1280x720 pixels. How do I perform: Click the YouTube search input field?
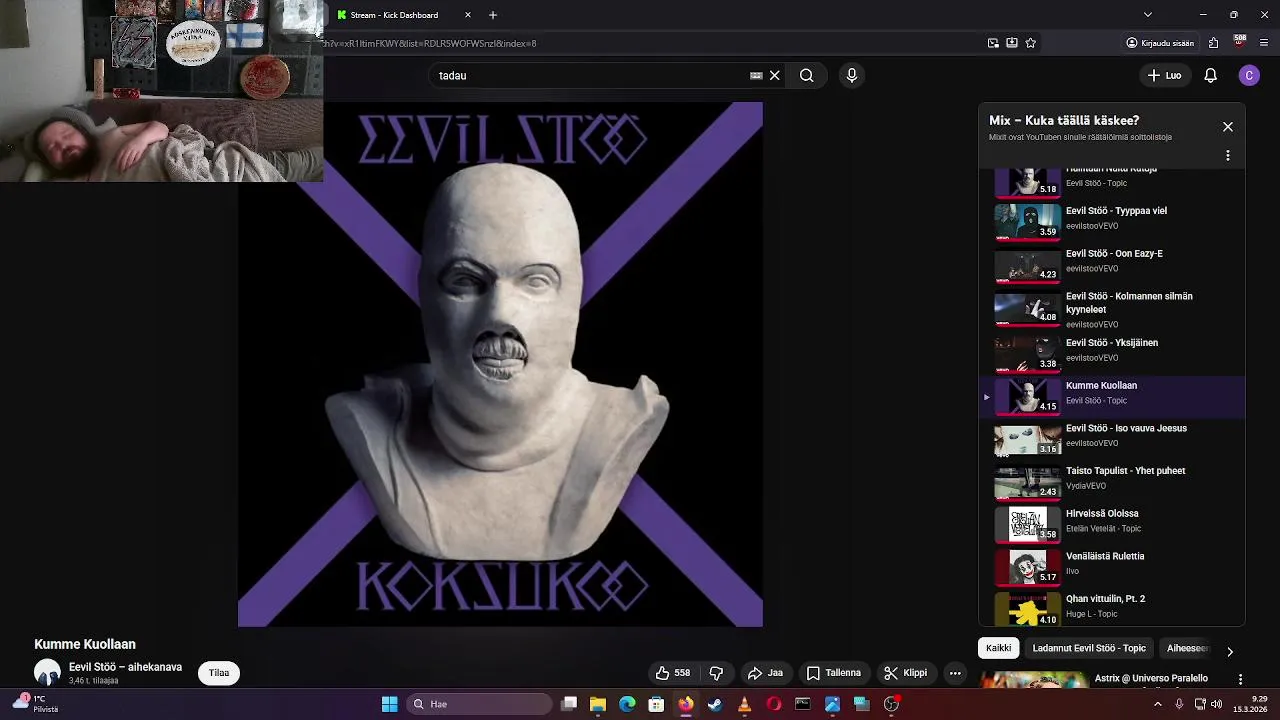(590, 75)
